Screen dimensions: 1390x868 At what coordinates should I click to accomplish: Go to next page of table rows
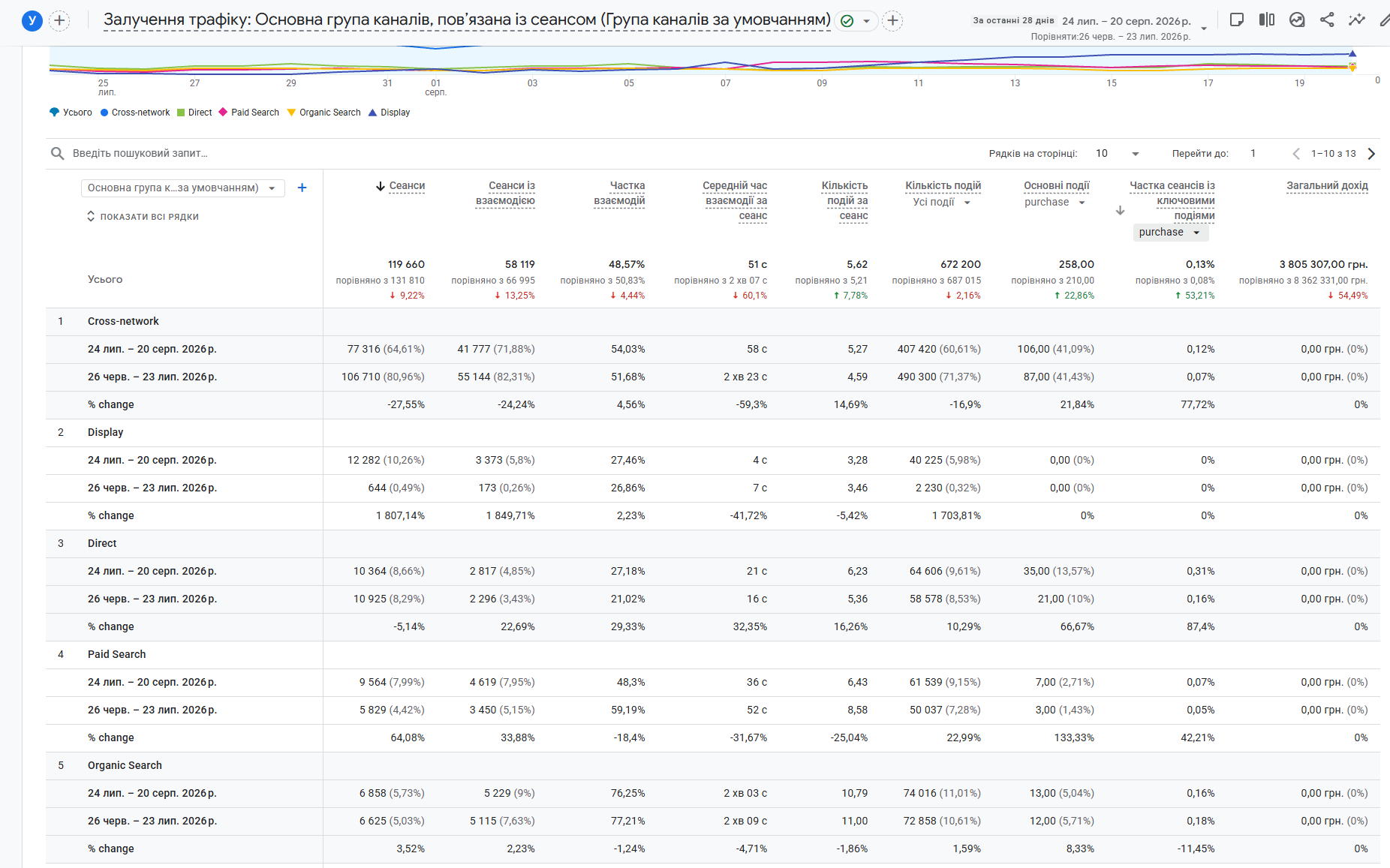1371,154
